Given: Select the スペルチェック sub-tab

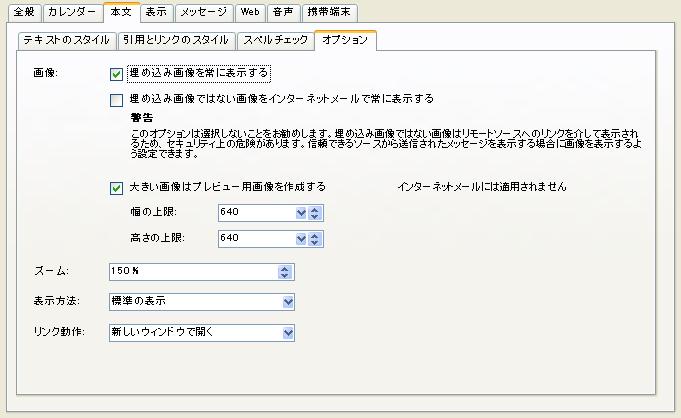Looking at the screenshot, I should pyautogui.click(x=275, y=40).
